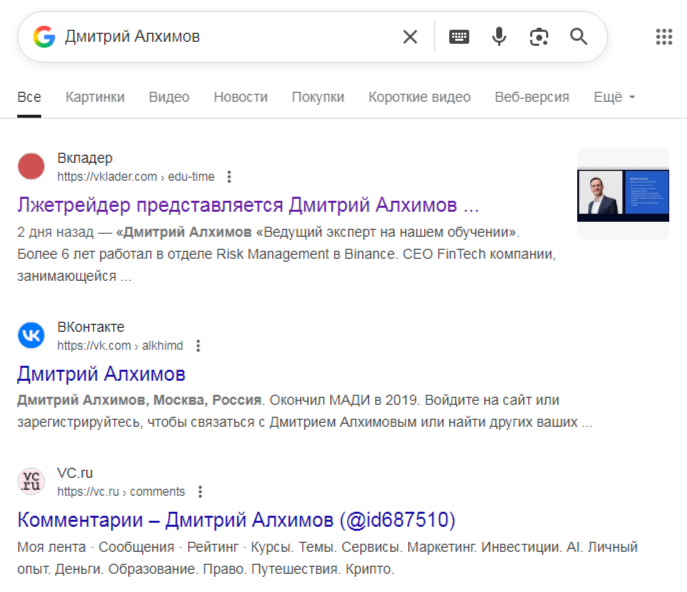Click the vc.ru › comments URL
The height and width of the screenshot is (592, 687).
(x=121, y=492)
